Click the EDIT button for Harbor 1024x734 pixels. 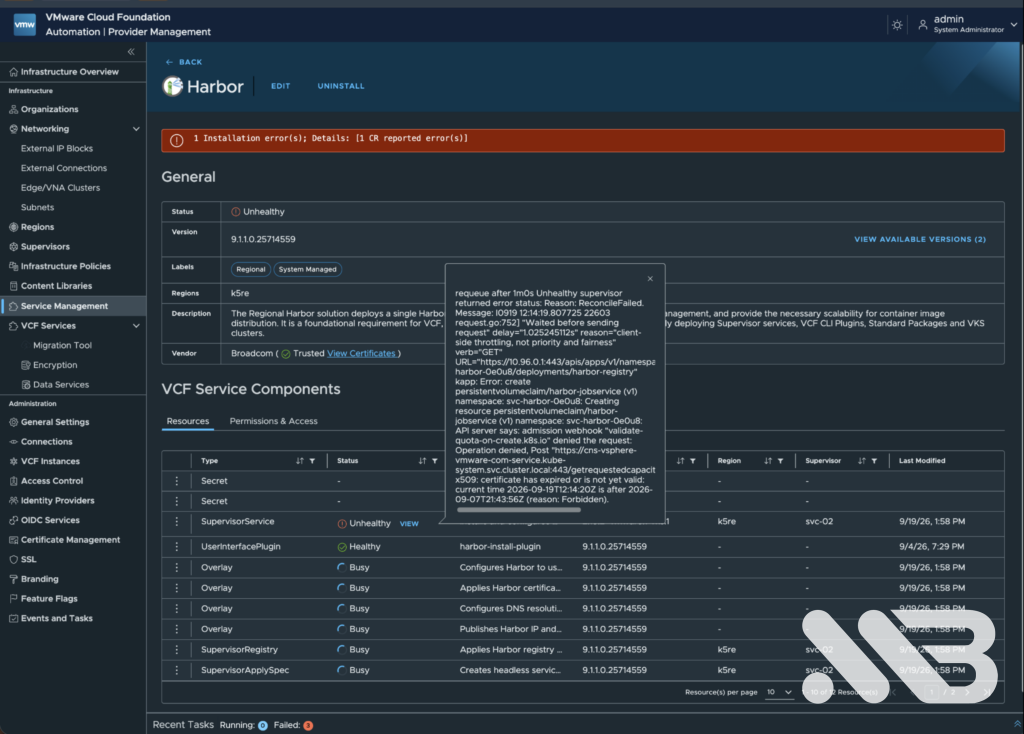click(x=281, y=86)
